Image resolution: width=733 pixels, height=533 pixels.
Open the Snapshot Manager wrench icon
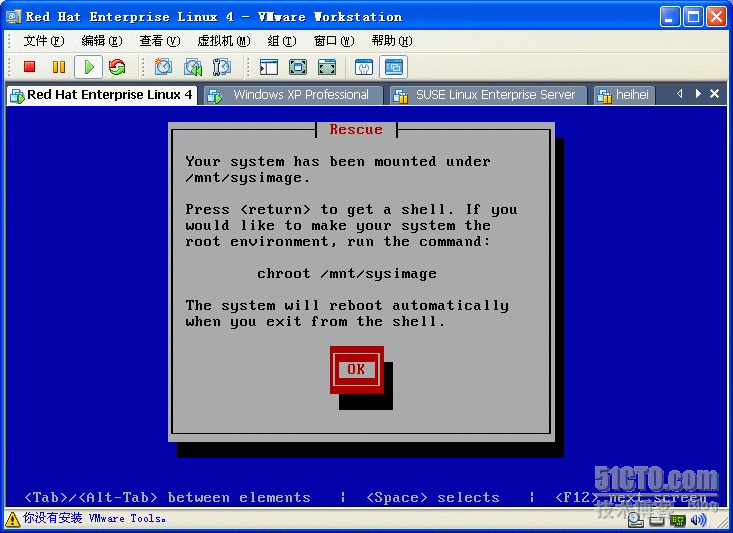pos(222,67)
